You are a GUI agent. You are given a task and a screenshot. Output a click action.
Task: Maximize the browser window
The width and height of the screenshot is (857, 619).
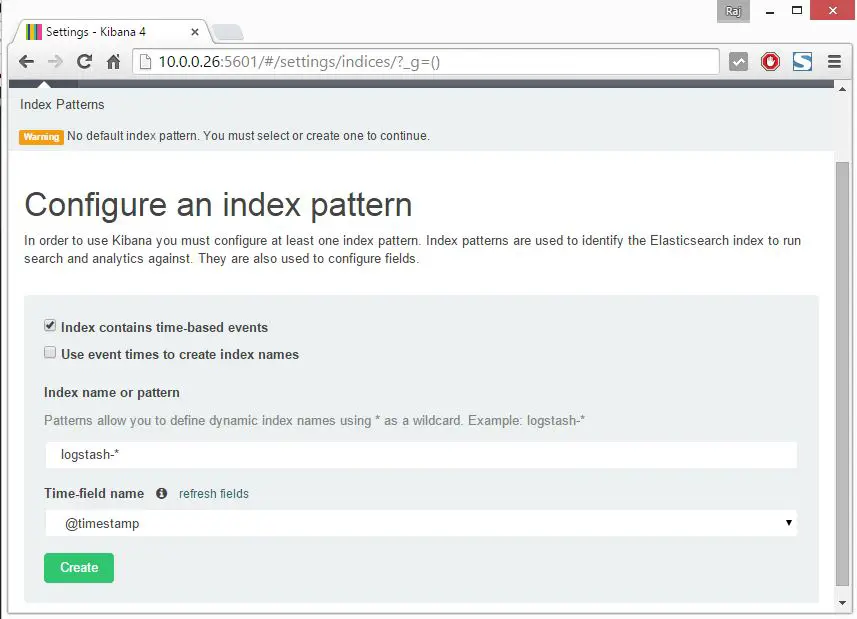click(797, 10)
